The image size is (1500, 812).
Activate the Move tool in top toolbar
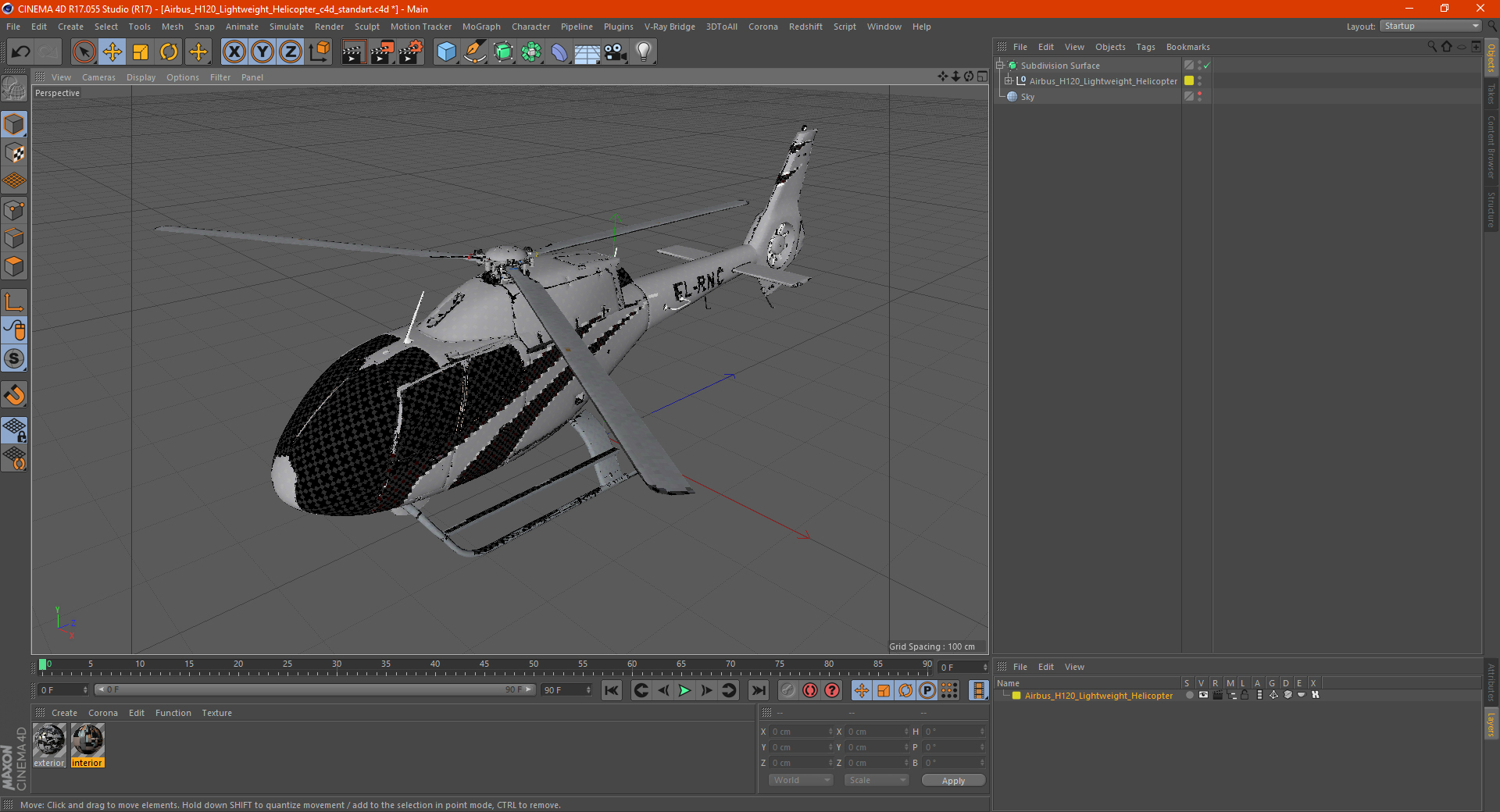pos(112,52)
